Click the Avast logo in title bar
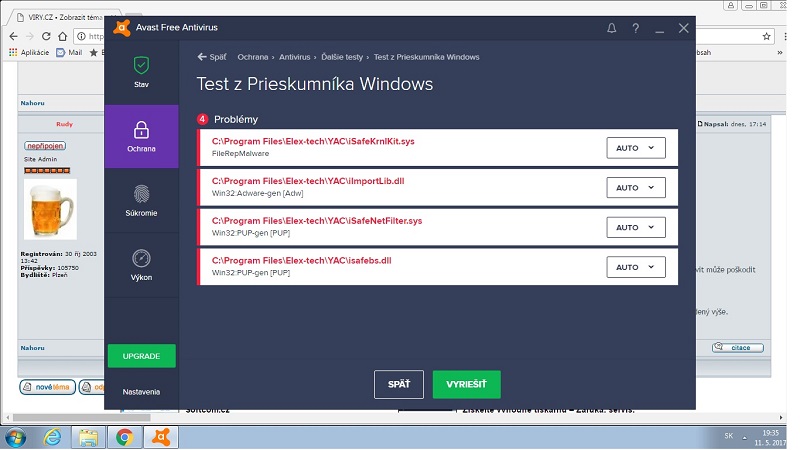The image size is (800, 450). click(119, 29)
